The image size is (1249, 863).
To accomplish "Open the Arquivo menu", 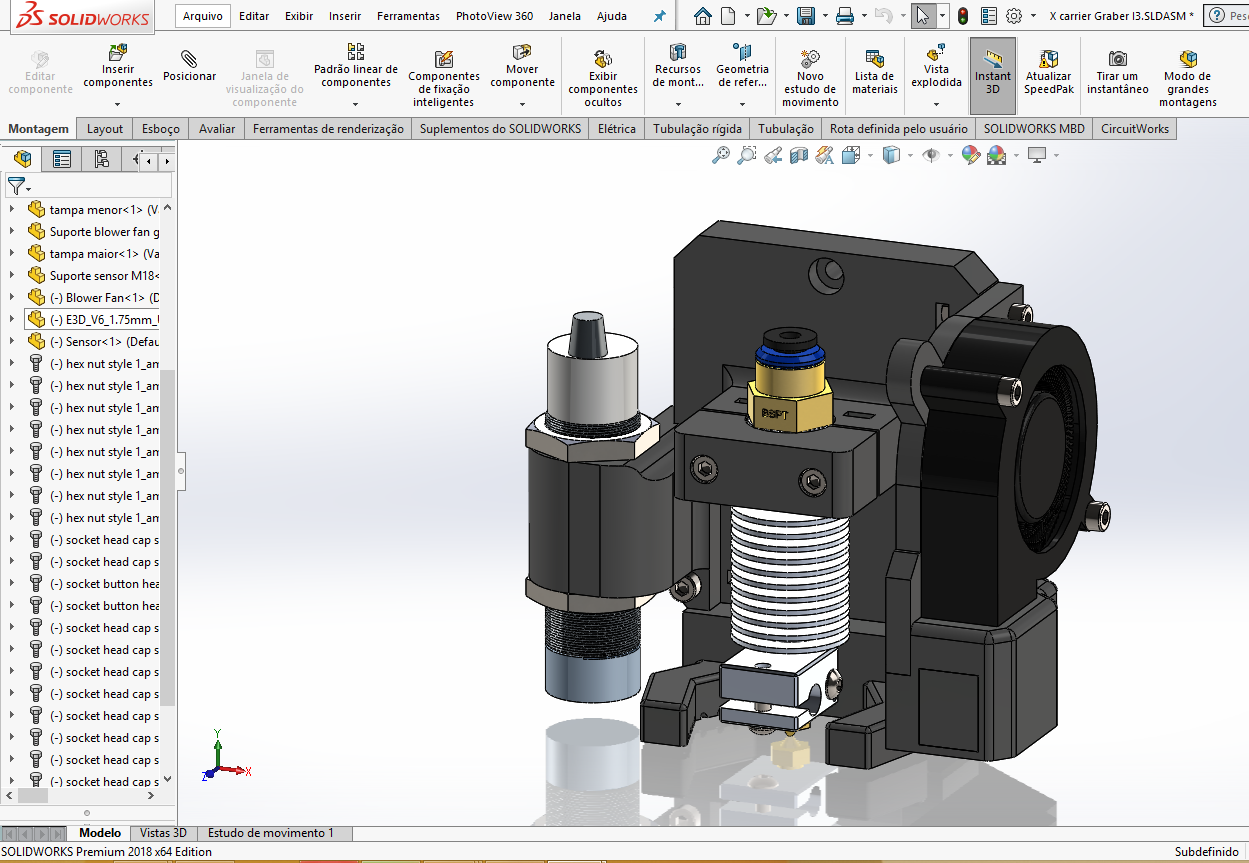I will (x=203, y=16).
